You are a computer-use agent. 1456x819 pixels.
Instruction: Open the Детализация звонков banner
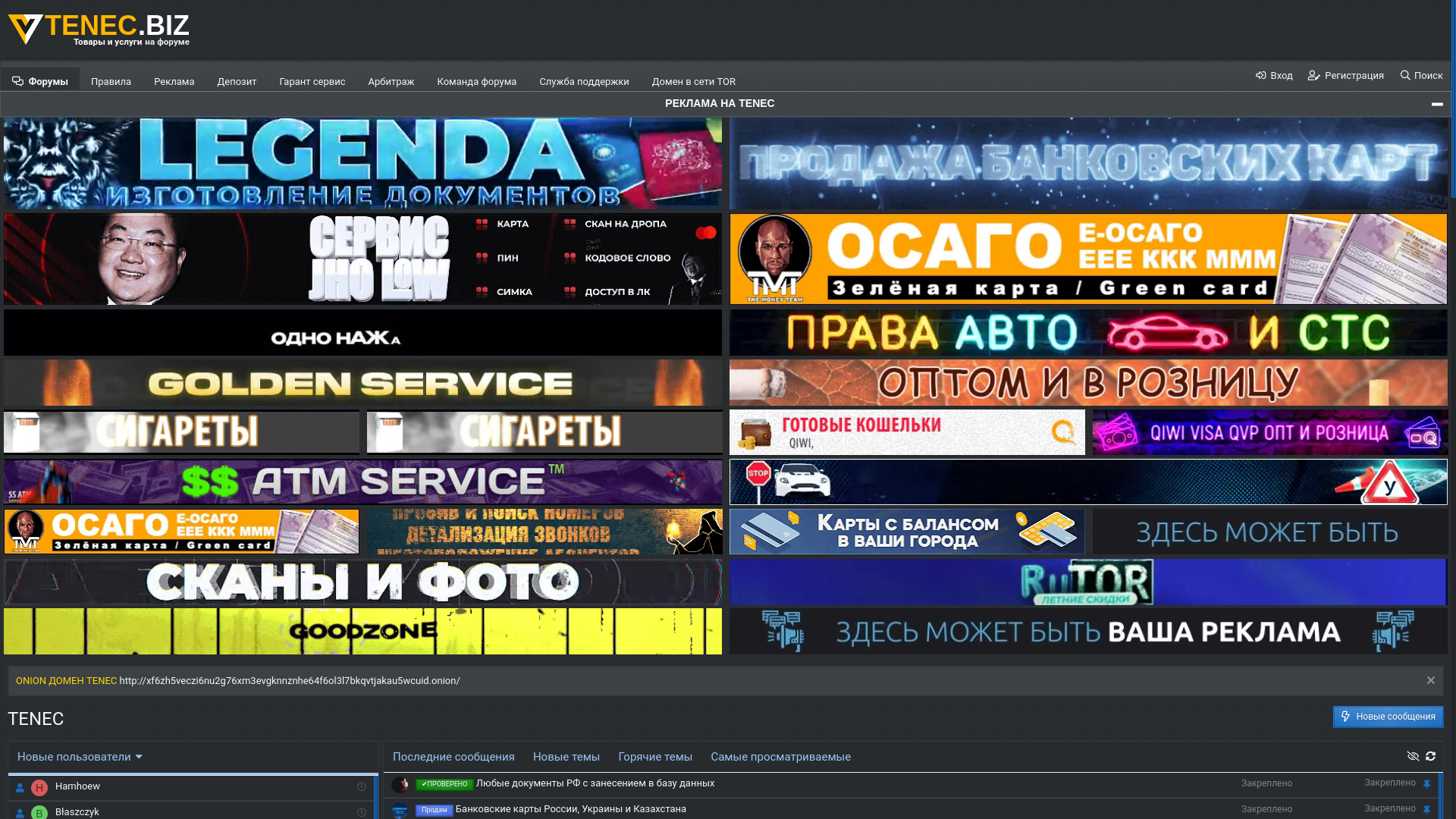[x=544, y=531]
